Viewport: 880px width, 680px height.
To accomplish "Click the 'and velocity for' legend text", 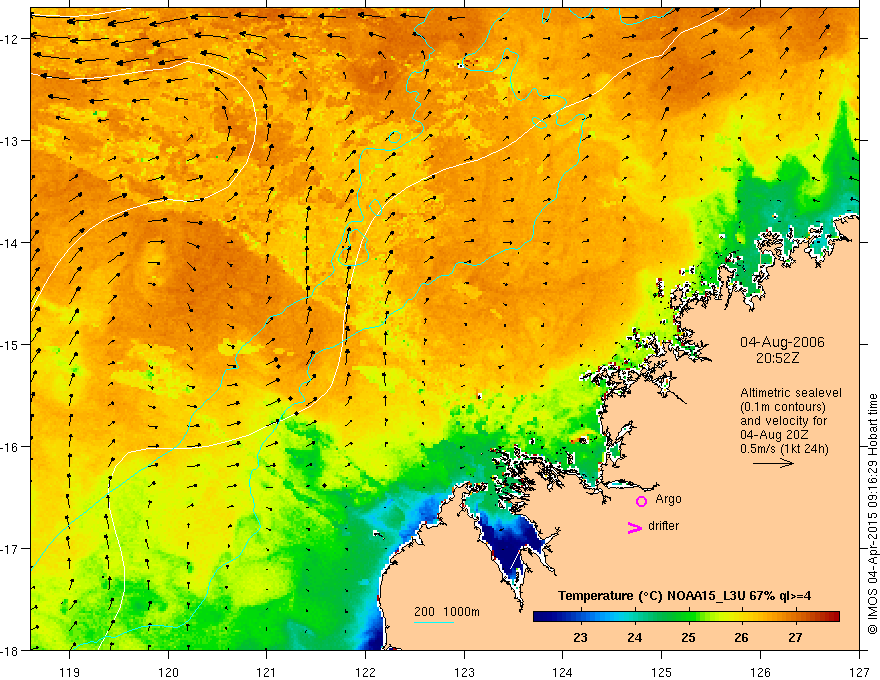I will point(783,421).
